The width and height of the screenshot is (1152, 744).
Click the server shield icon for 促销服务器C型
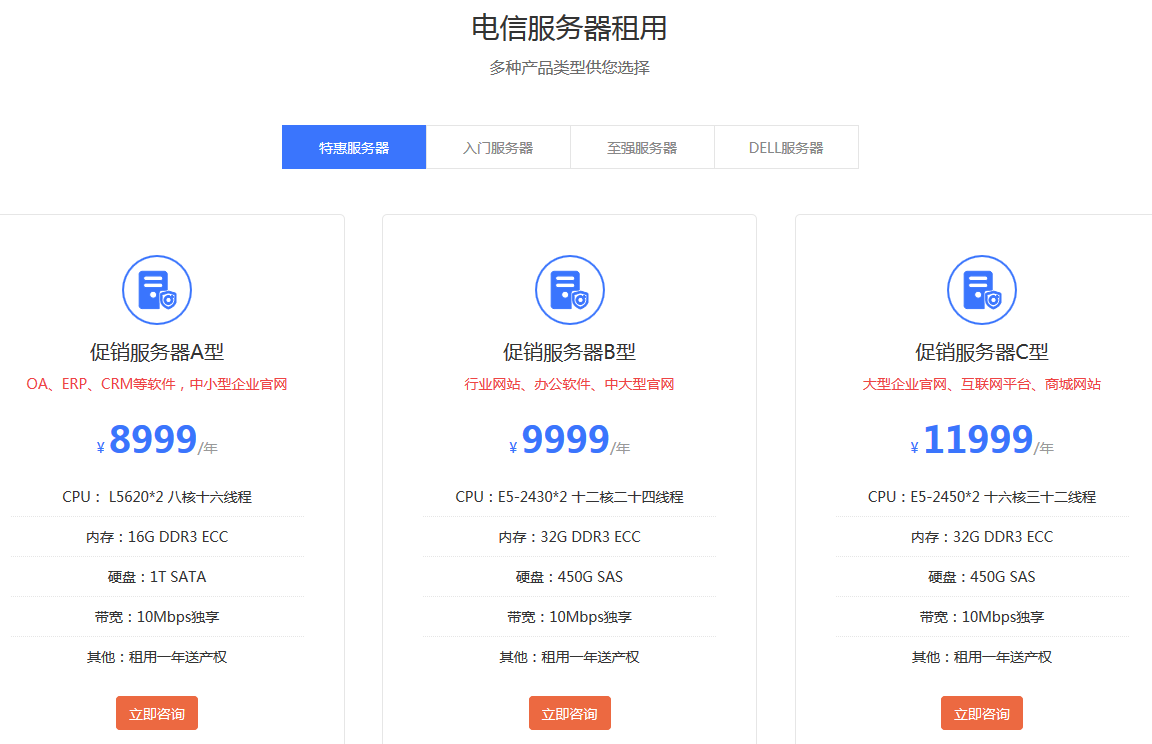coord(982,290)
